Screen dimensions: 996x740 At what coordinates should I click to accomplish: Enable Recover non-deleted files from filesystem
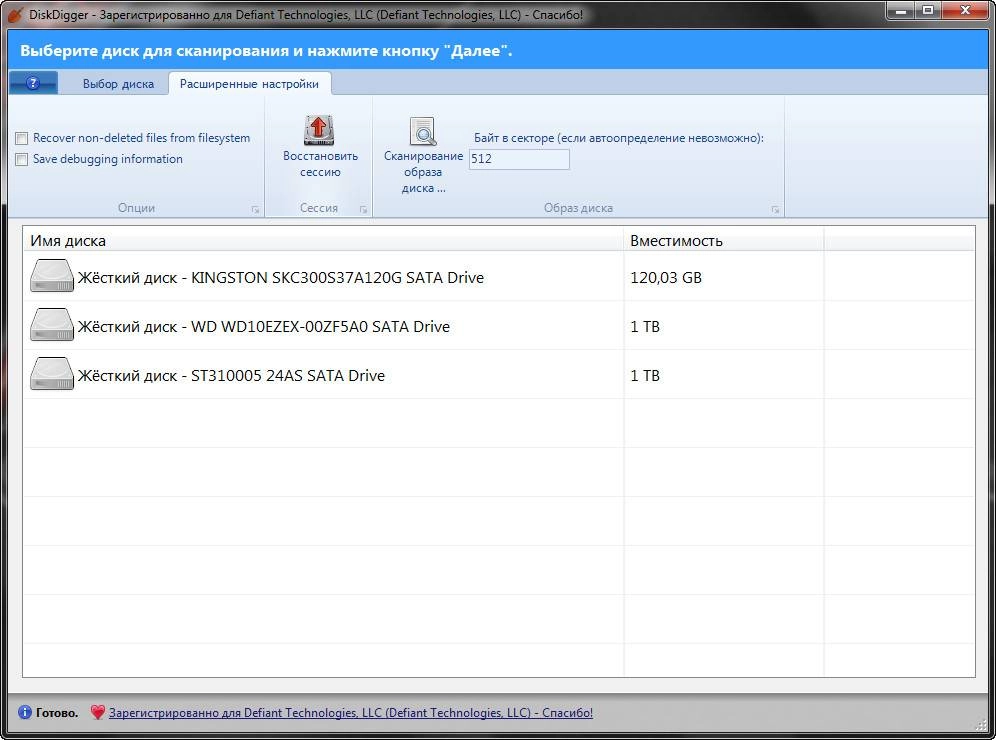coord(22,138)
